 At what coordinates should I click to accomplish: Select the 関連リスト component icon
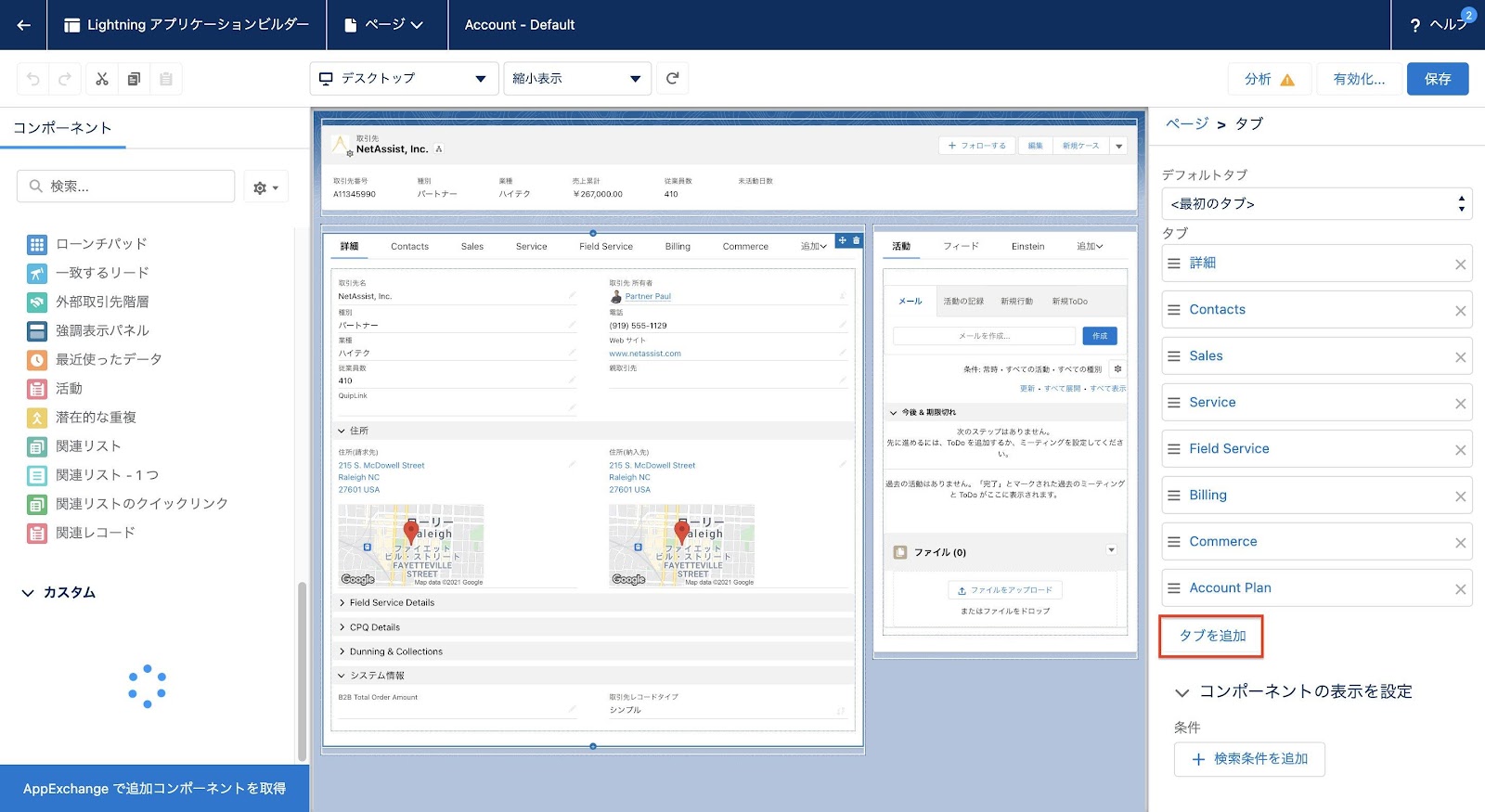tap(37, 446)
